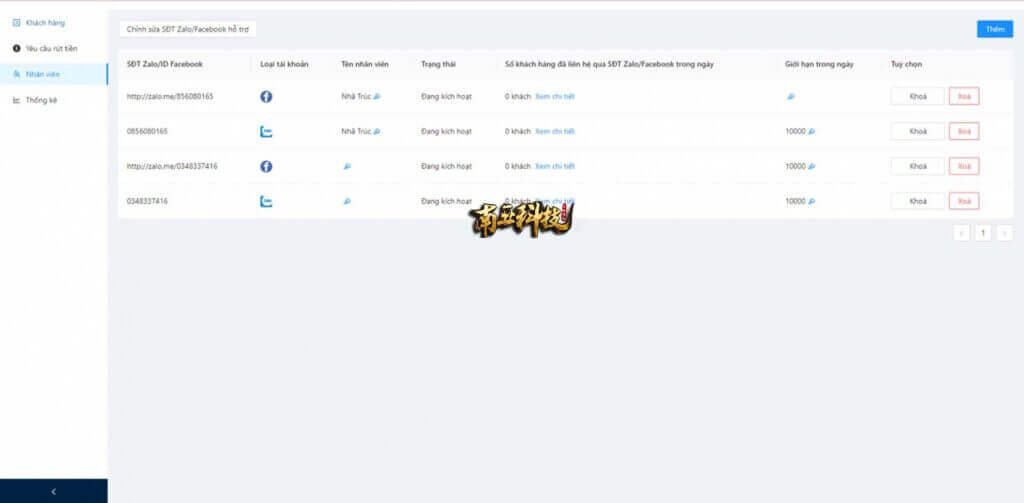Click Facebook icon in the zalo.me/0348337416 row
The height and width of the screenshot is (503, 1024).
click(x=266, y=166)
